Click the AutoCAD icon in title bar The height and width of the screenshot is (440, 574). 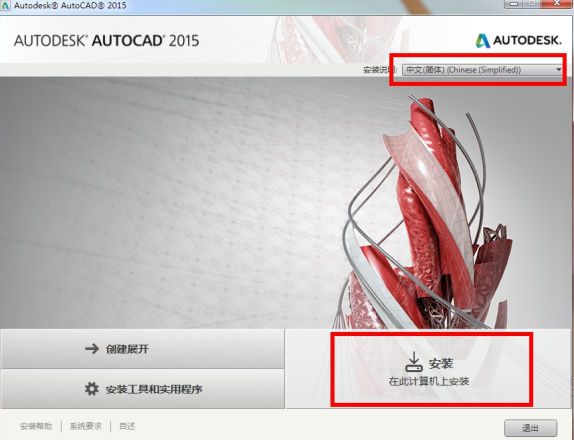6,5
